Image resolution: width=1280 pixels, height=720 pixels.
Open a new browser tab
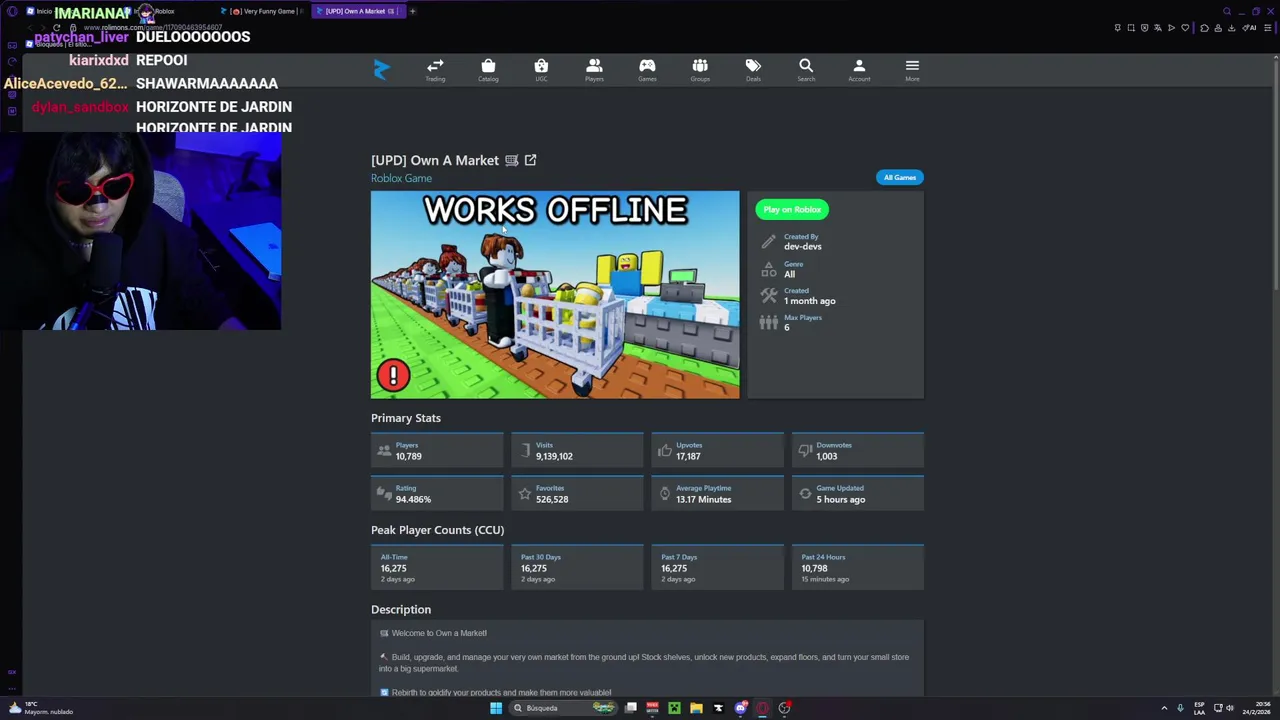click(412, 11)
